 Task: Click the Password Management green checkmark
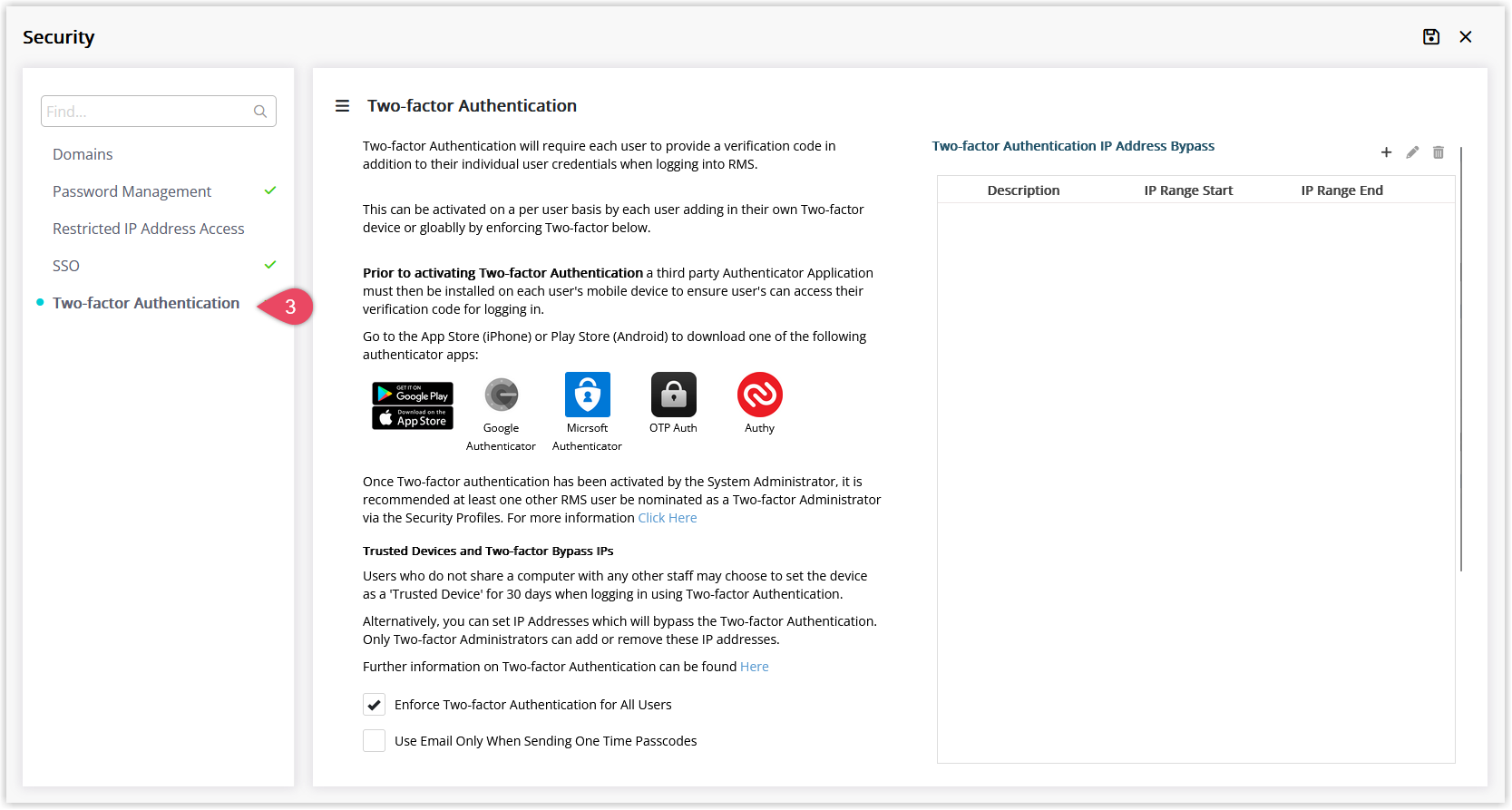point(270,190)
